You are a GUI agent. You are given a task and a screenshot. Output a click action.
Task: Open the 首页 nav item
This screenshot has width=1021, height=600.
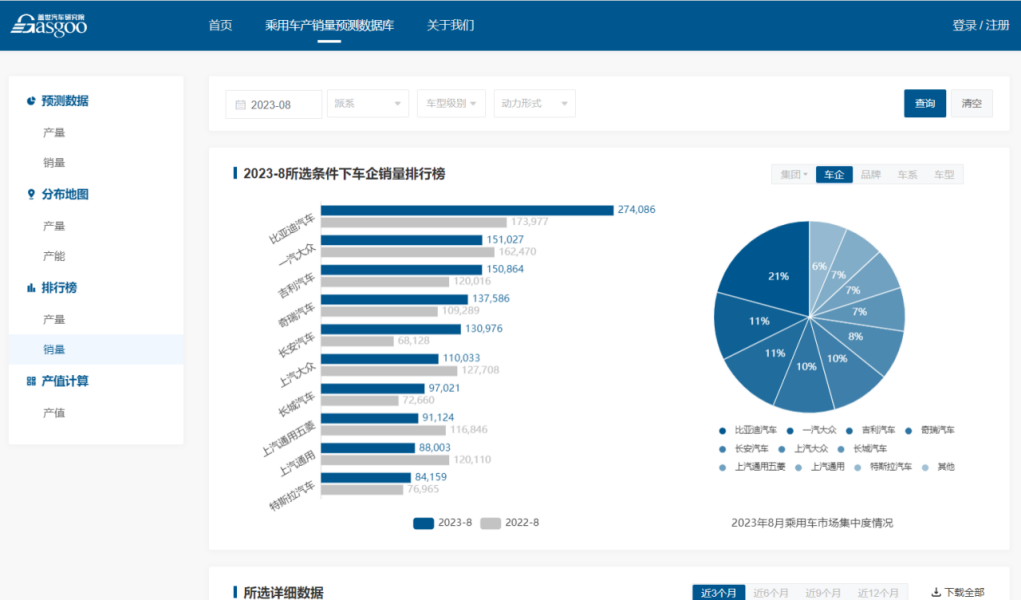coord(220,25)
